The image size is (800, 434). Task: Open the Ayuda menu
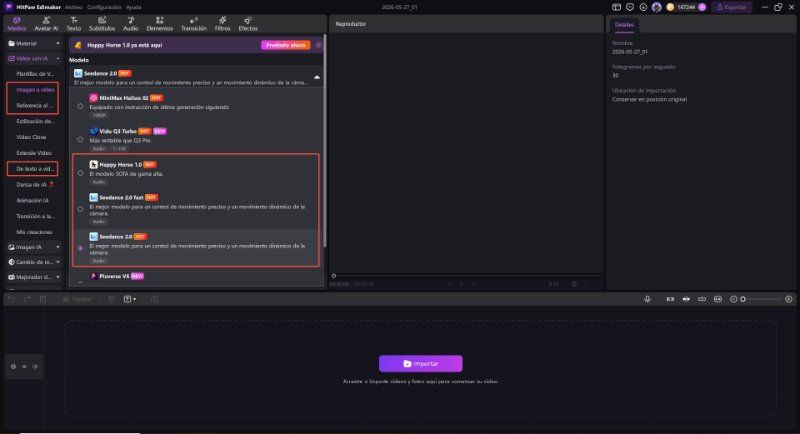point(134,7)
